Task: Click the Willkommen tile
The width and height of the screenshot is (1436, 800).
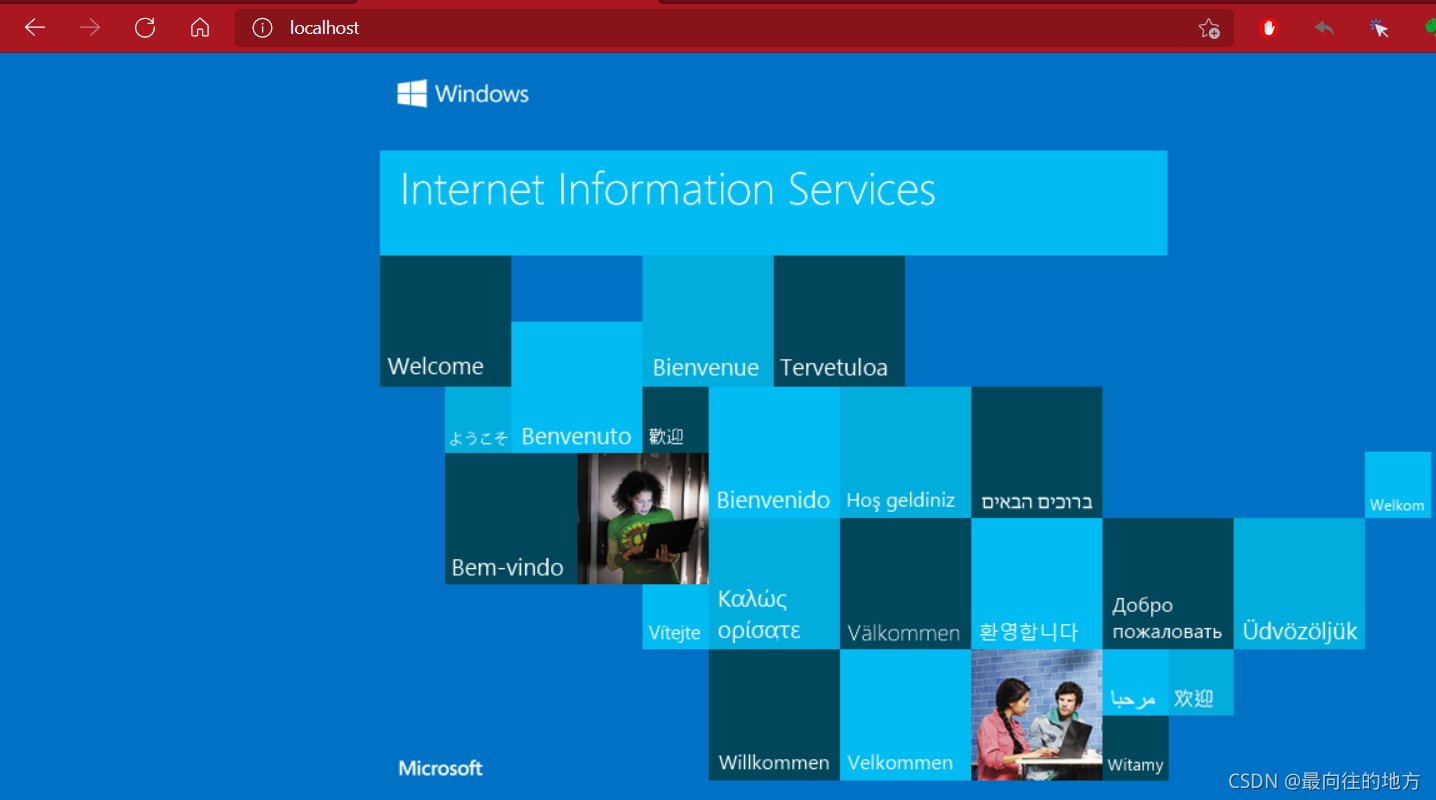Action: pyautogui.click(x=774, y=715)
